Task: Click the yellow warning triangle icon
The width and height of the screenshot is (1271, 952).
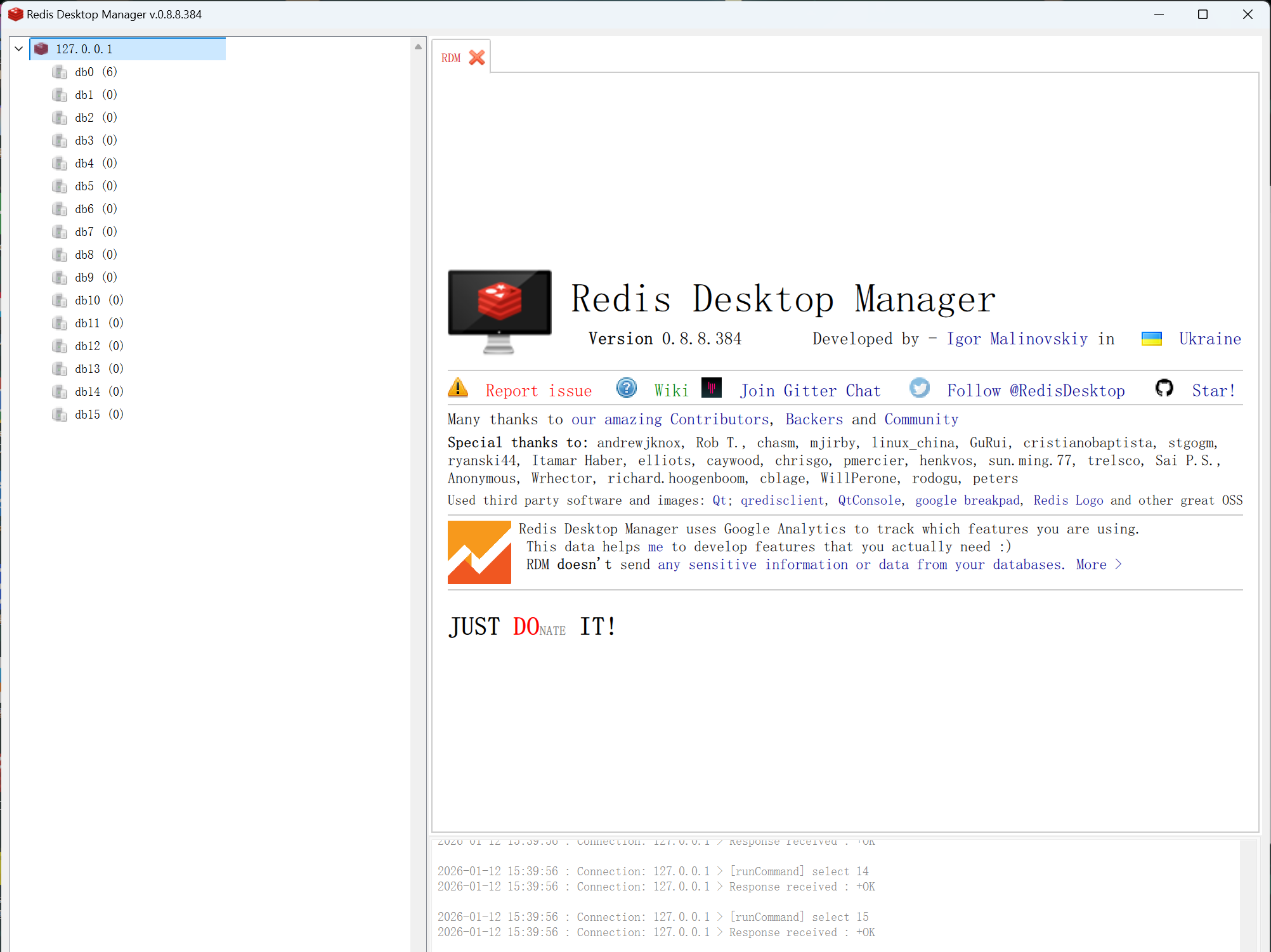Action: (x=458, y=388)
